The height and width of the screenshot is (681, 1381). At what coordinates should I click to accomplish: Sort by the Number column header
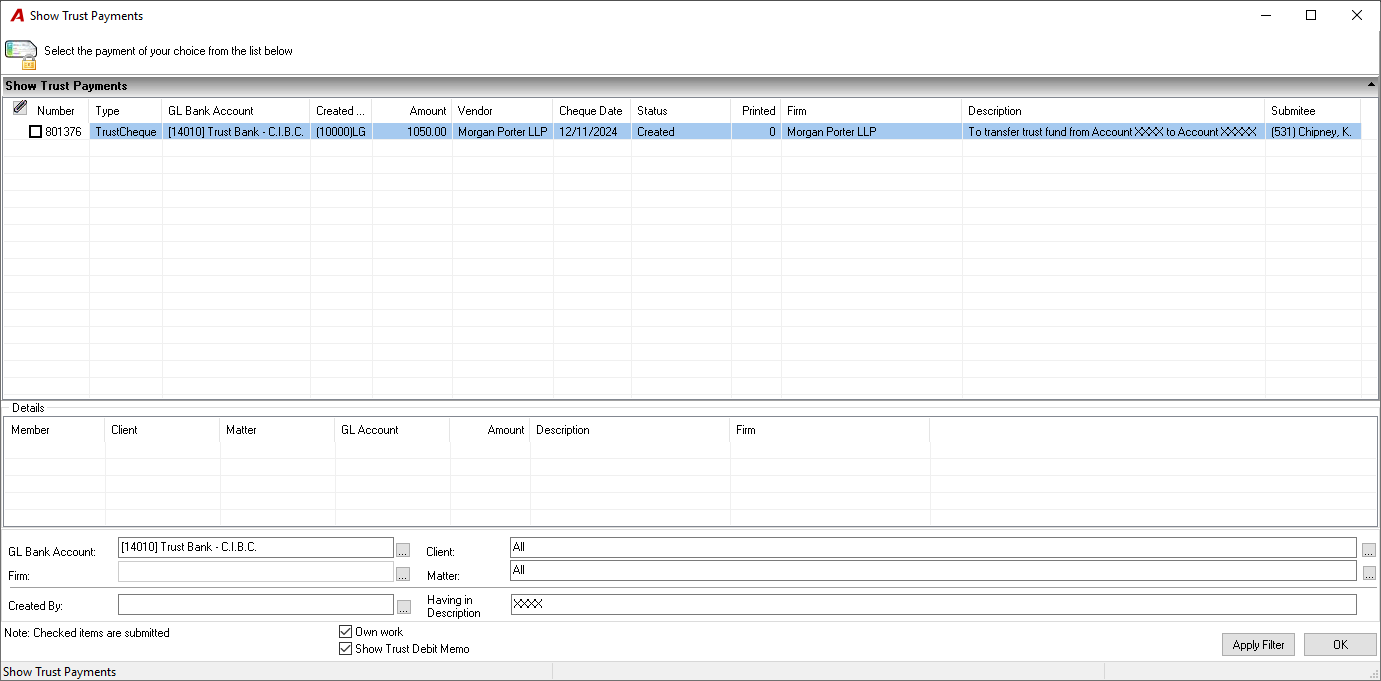tap(56, 111)
